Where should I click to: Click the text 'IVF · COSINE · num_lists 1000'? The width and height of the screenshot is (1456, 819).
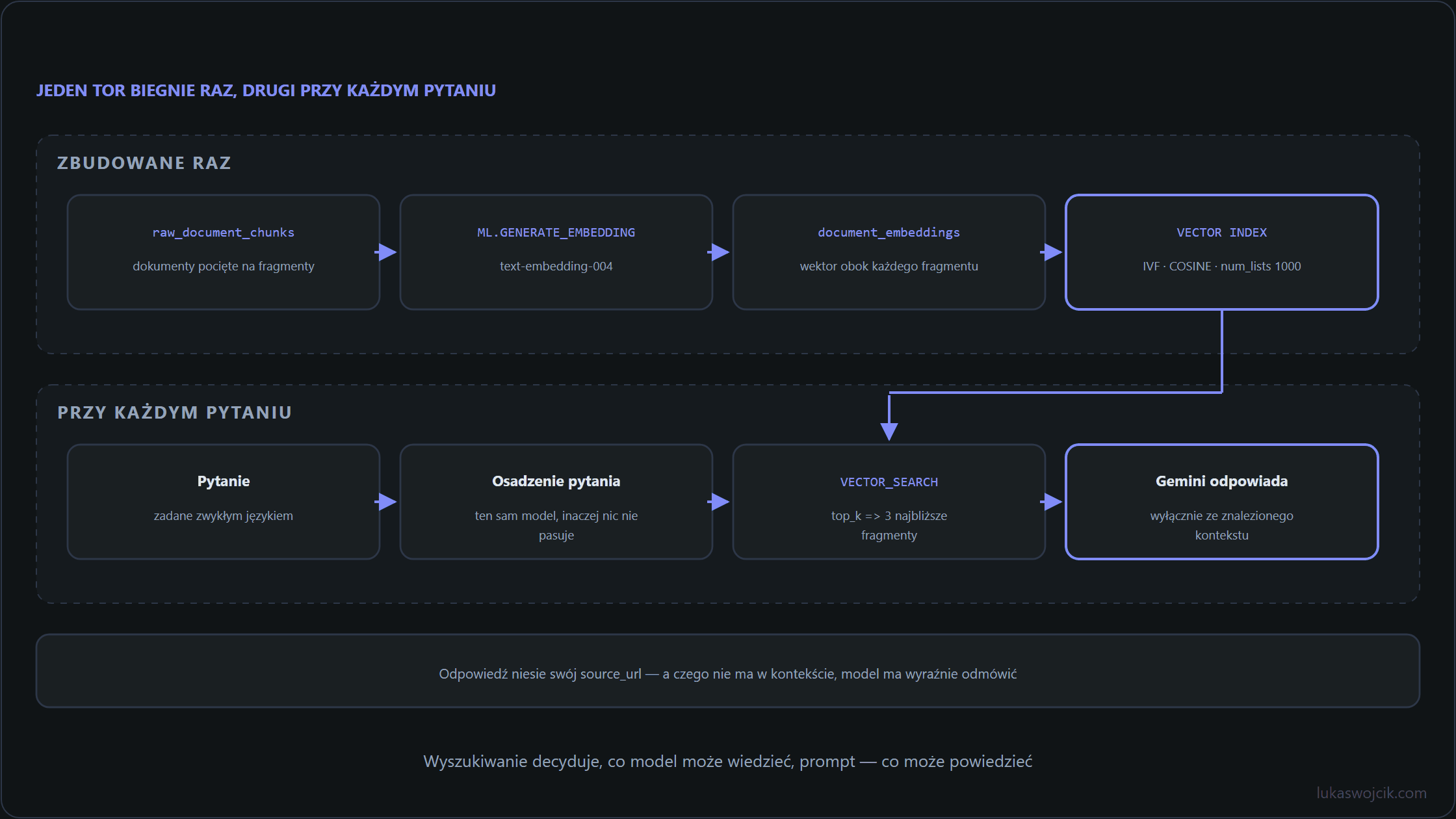pyautogui.click(x=1222, y=266)
